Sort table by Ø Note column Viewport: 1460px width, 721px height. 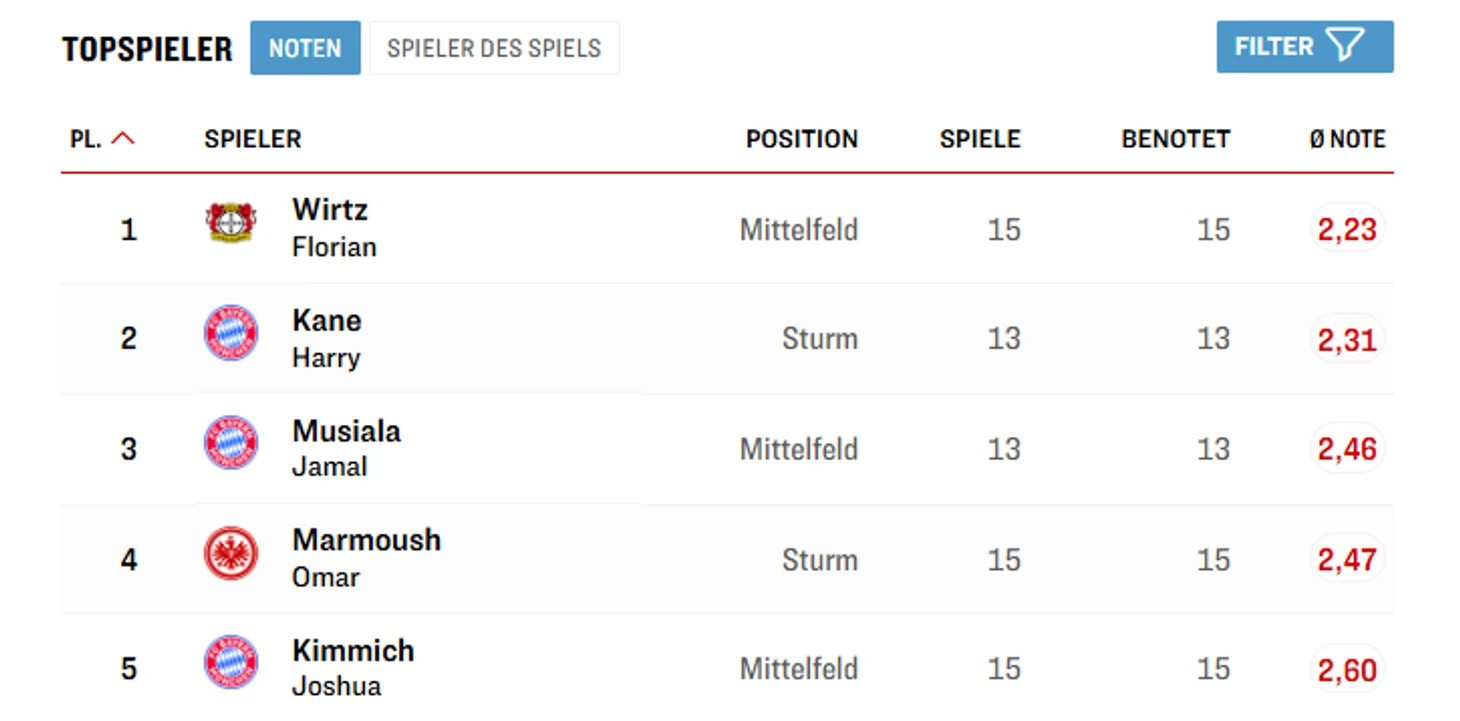coord(1347,139)
